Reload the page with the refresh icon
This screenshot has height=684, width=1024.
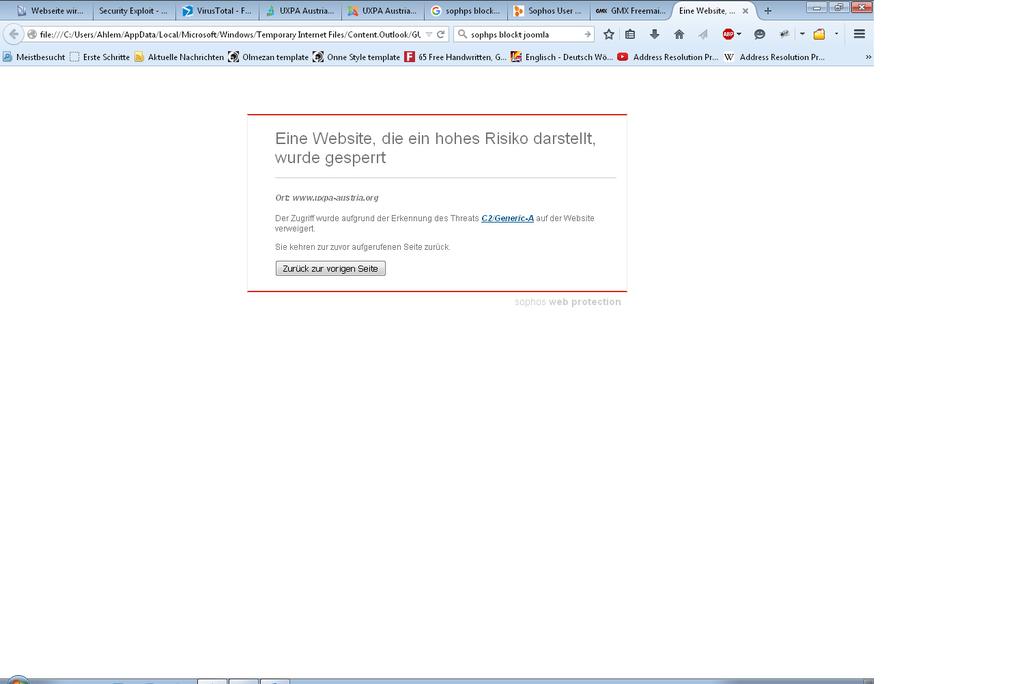click(441, 34)
